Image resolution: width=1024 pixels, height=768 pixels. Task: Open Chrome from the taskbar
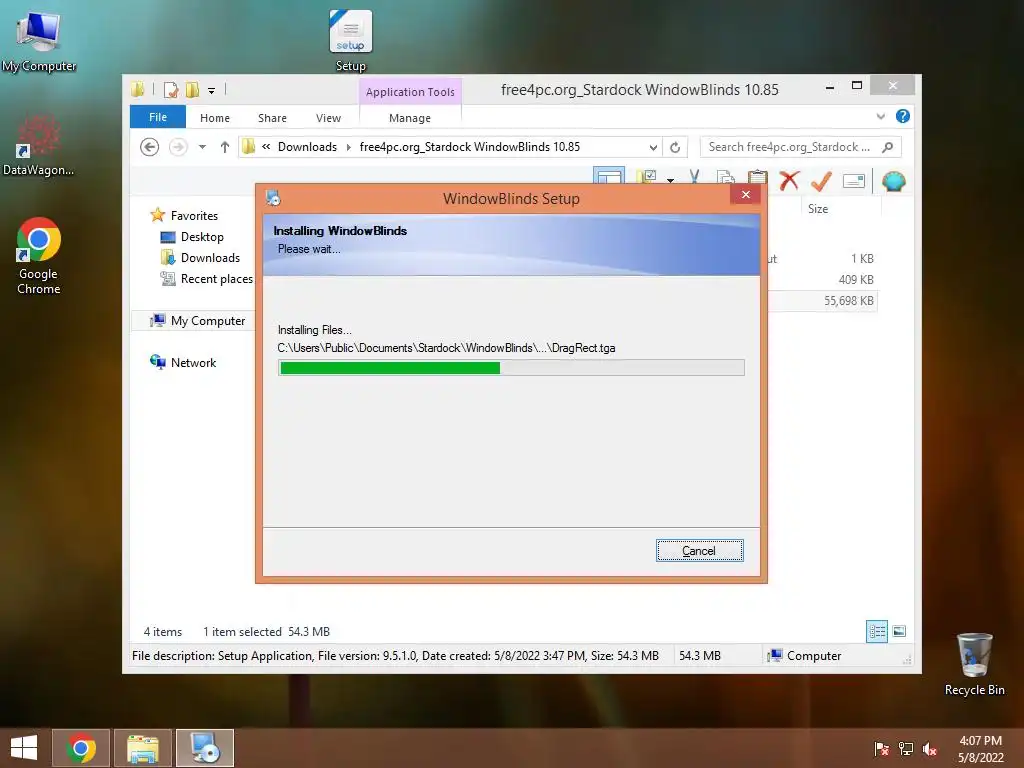(81, 748)
